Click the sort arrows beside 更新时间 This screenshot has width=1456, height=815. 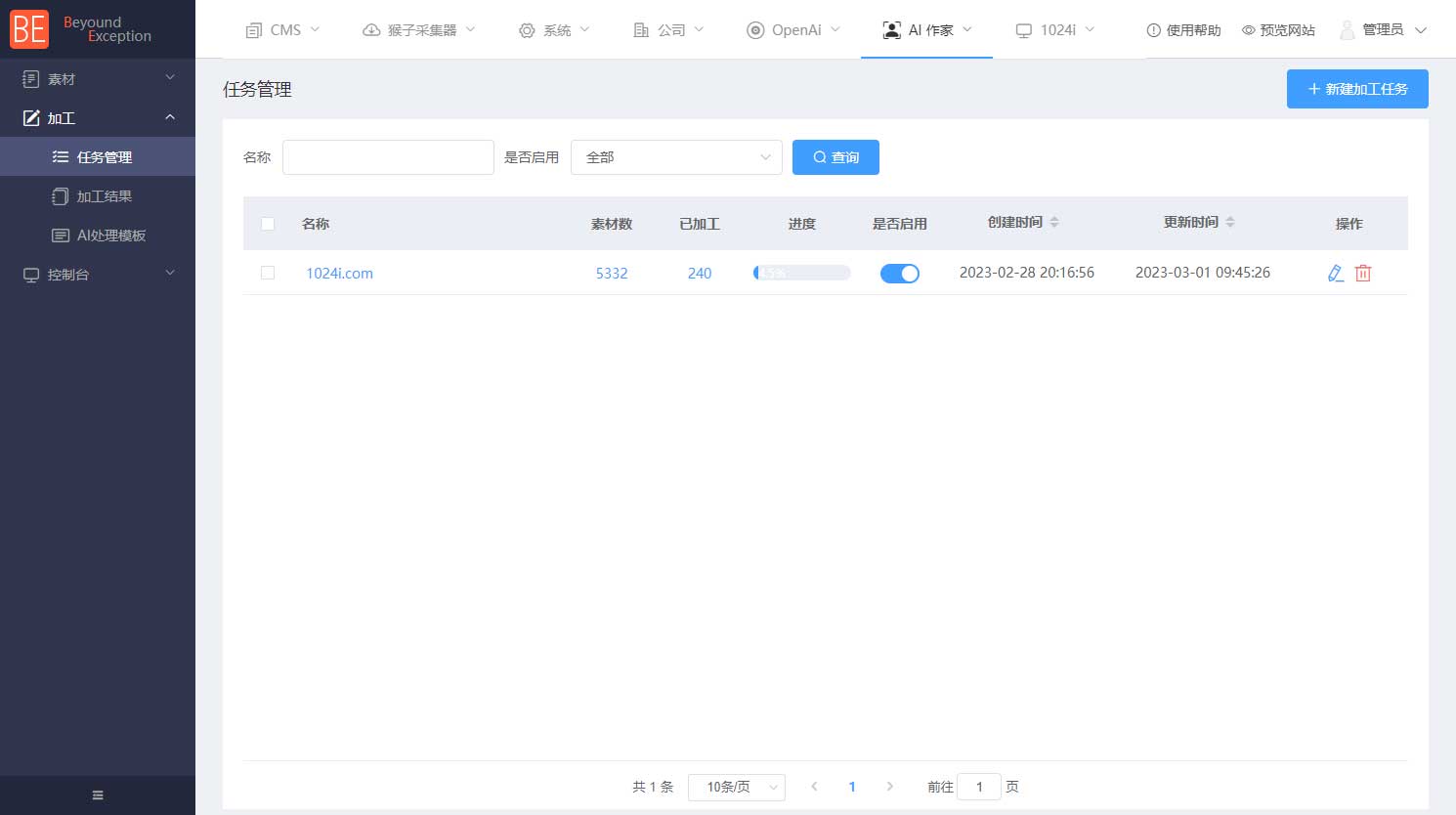1230,223
